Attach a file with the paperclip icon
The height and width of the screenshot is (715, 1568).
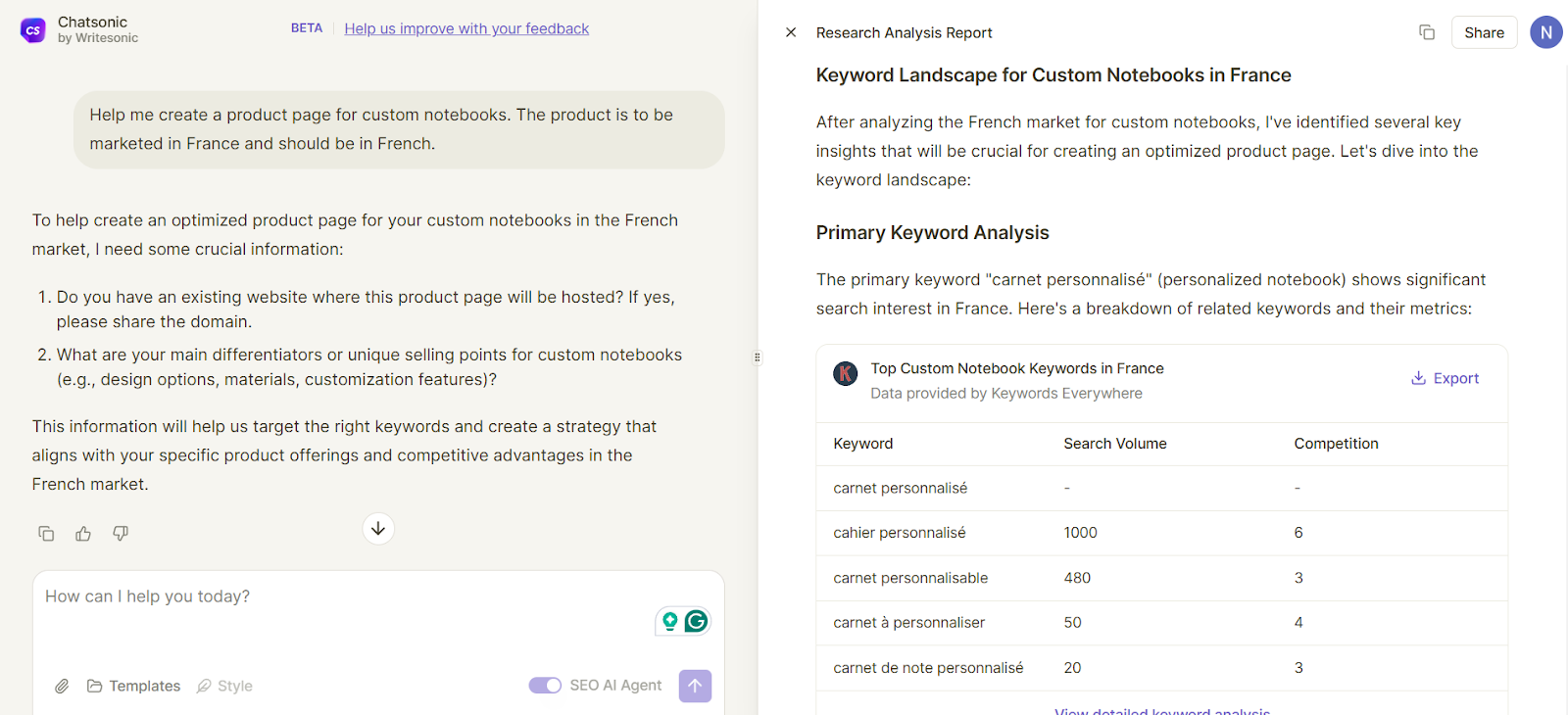click(x=62, y=687)
